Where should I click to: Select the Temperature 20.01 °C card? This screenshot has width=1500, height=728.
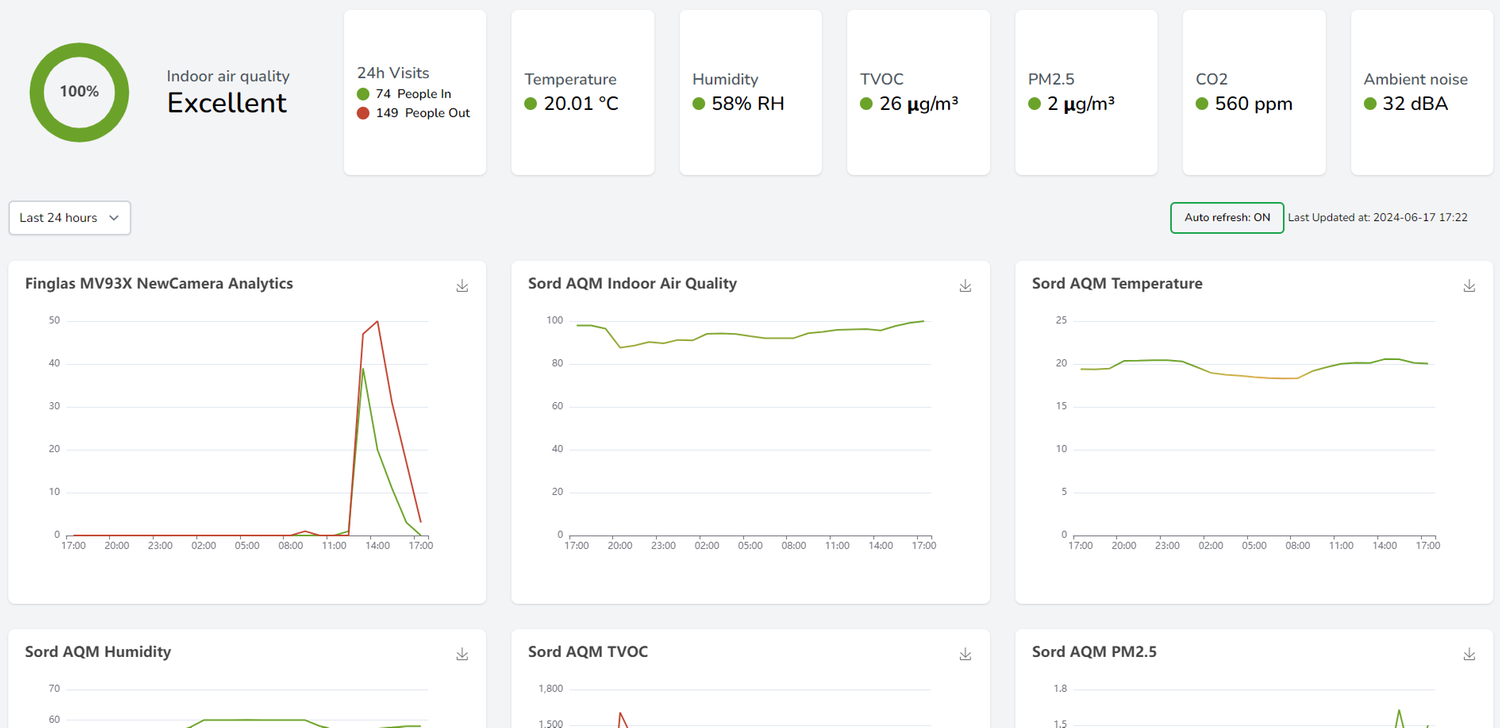[583, 93]
